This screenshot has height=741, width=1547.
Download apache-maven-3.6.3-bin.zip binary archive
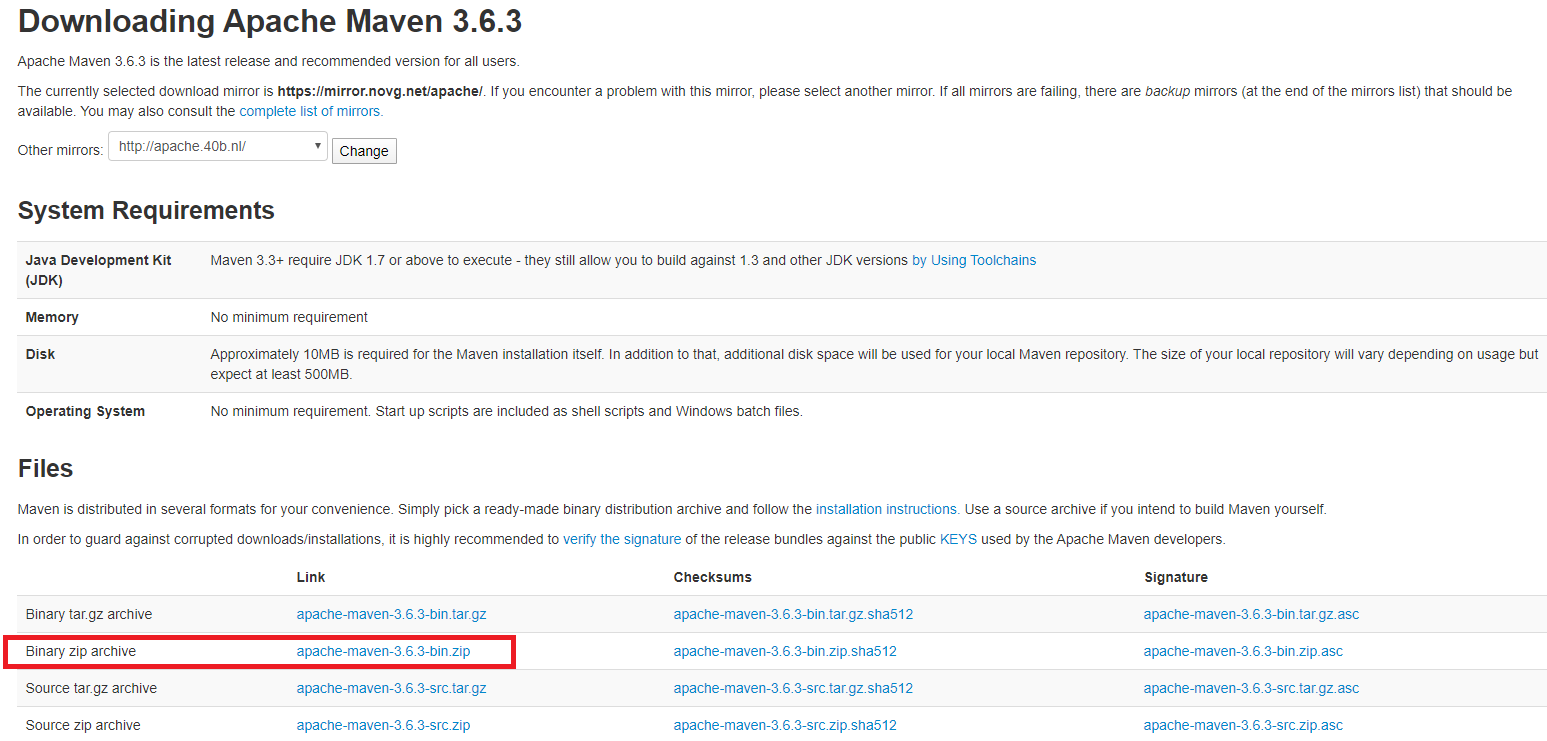383,651
